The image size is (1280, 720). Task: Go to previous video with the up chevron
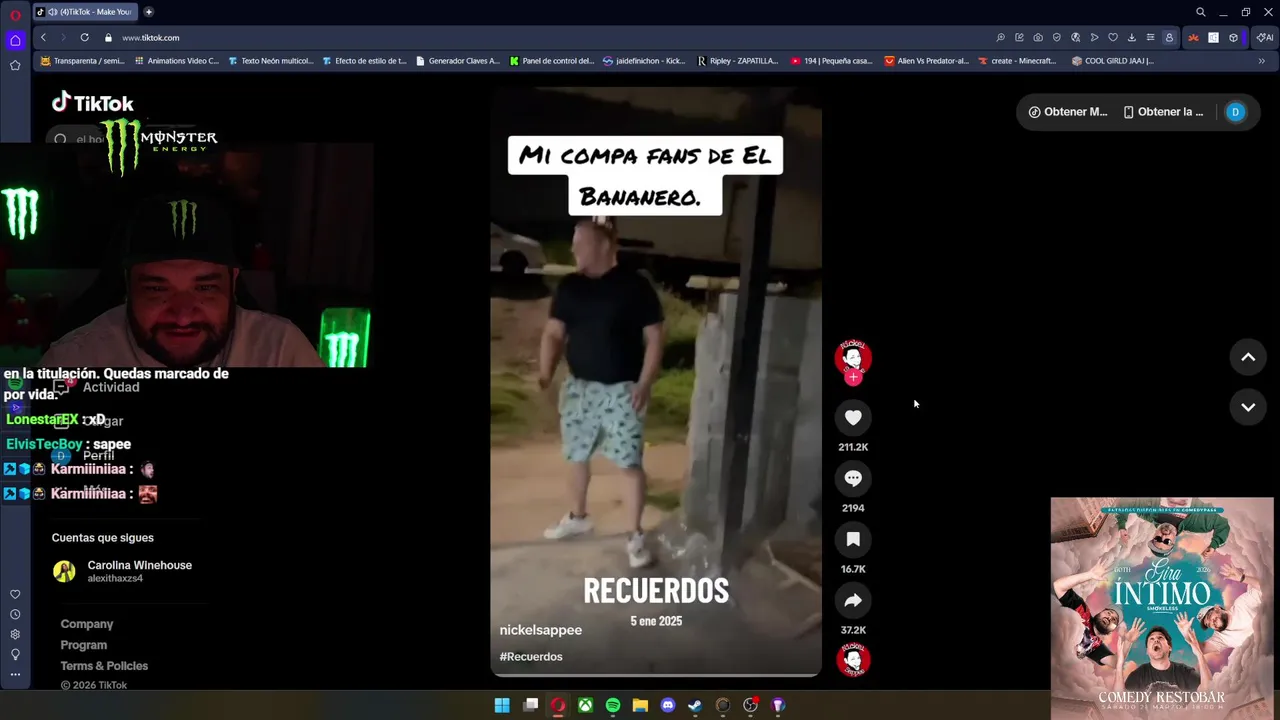tap(1248, 357)
